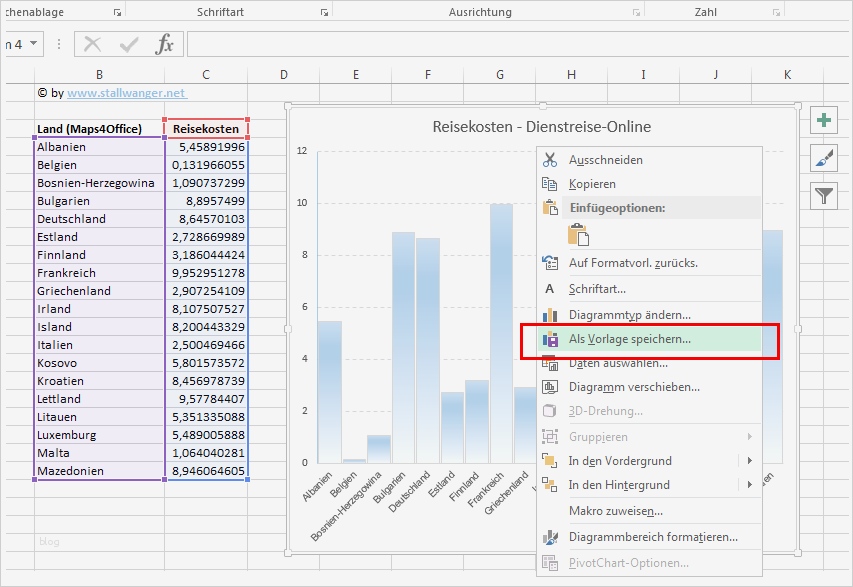The image size is (853, 587).
Task: Click the Reisekosten header cell
Action: pyautogui.click(x=206, y=129)
